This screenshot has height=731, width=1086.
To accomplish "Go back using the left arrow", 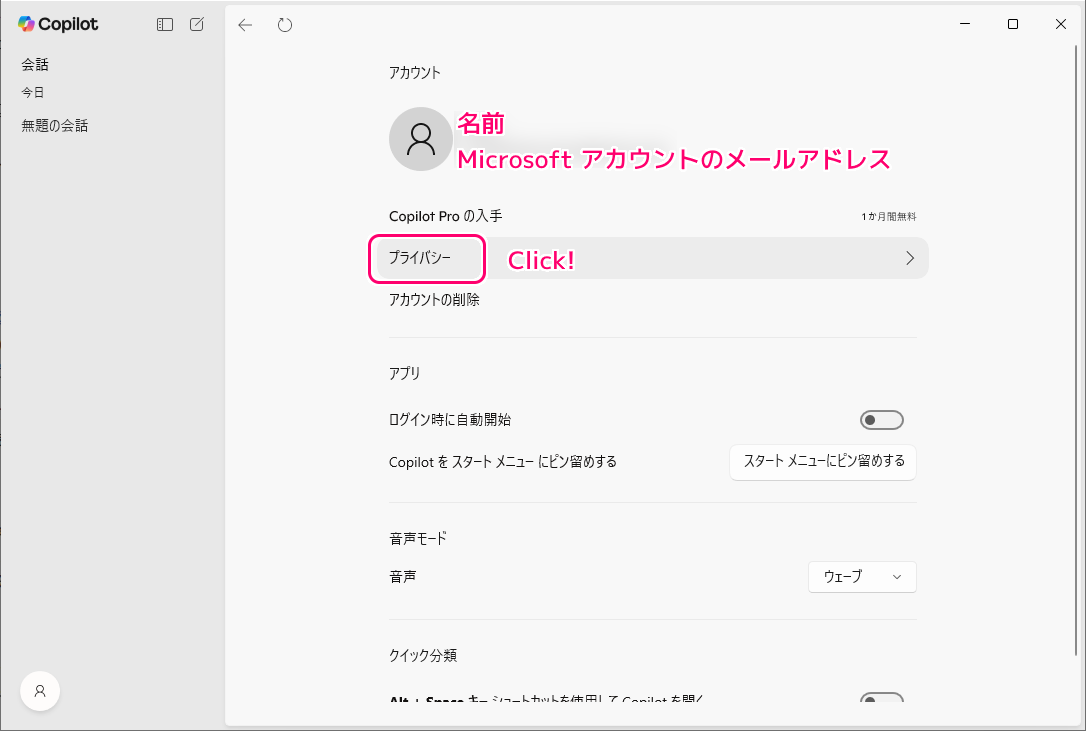I will click(245, 25).
